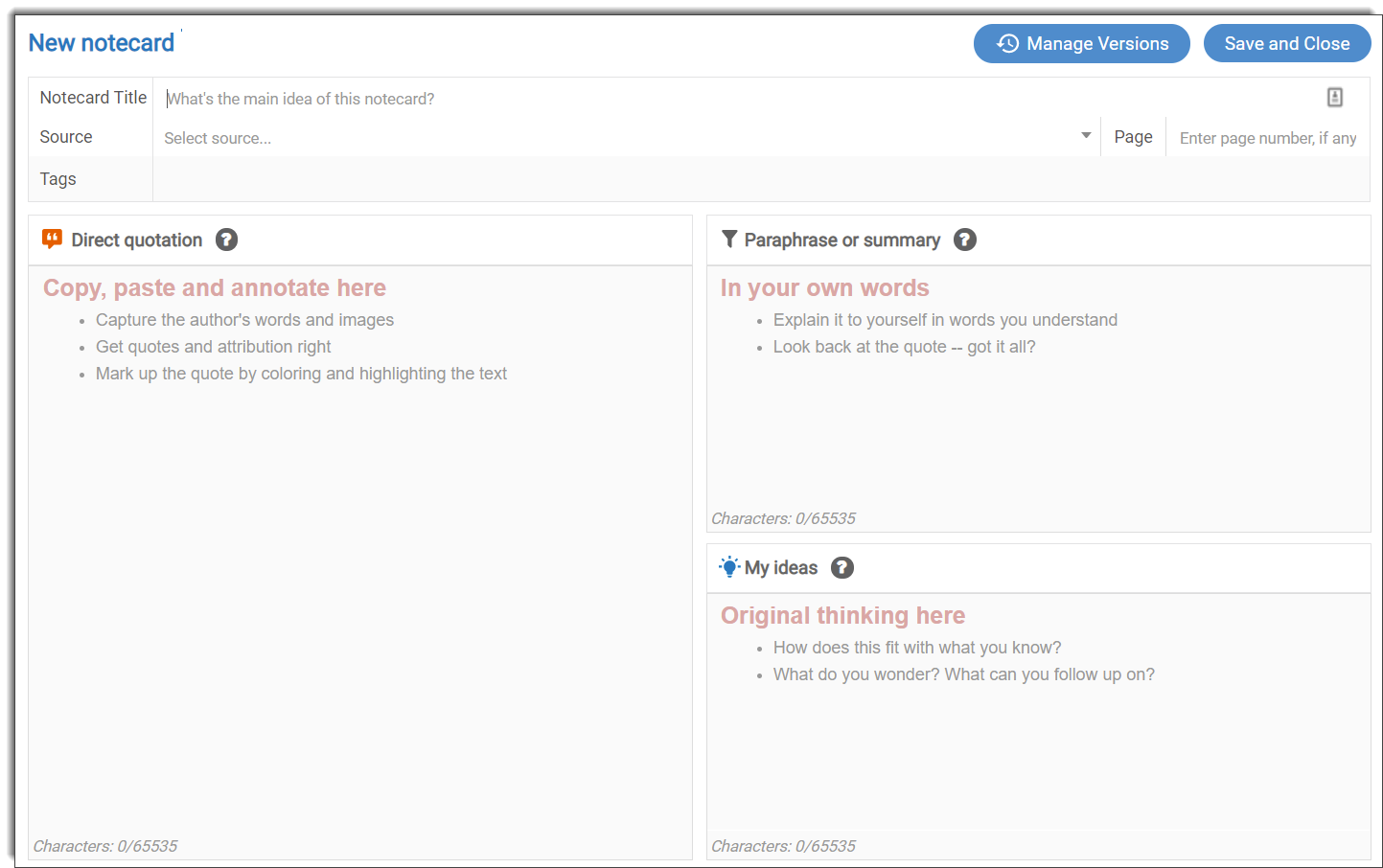Screen dimensions: 1383x868
Task: Click the lightbulb icon beside My ideas
Action: pyautogui.click(x=729, y=567)
